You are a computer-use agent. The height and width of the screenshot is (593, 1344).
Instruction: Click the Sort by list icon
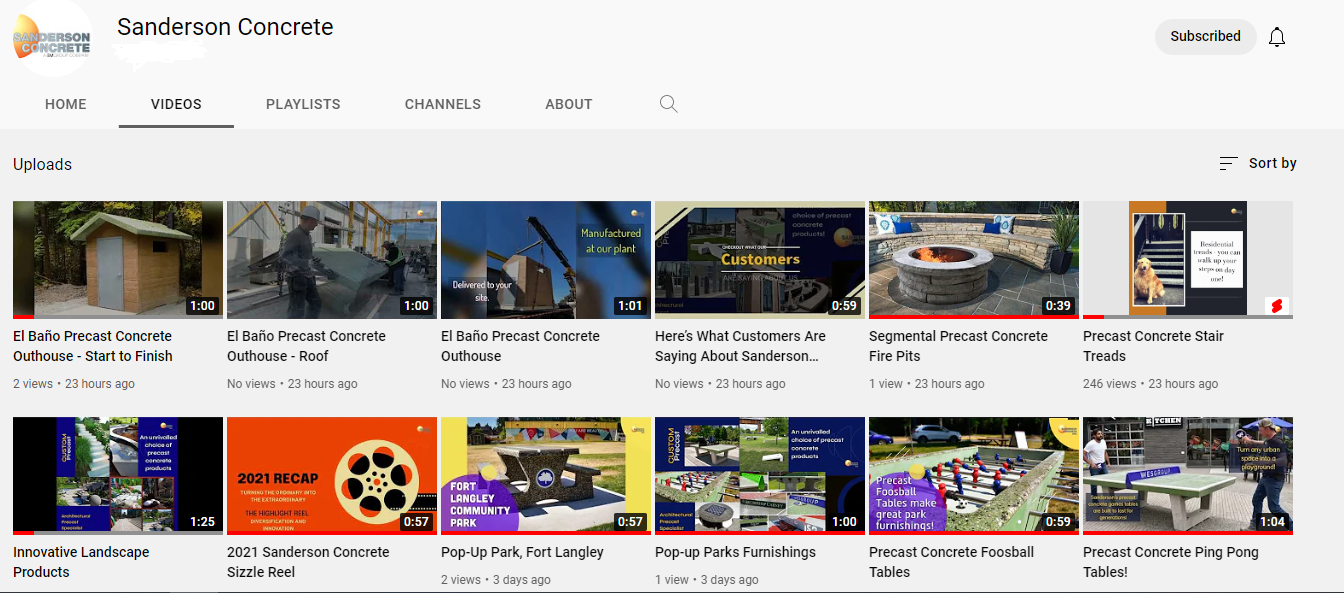pos(1229,163)
